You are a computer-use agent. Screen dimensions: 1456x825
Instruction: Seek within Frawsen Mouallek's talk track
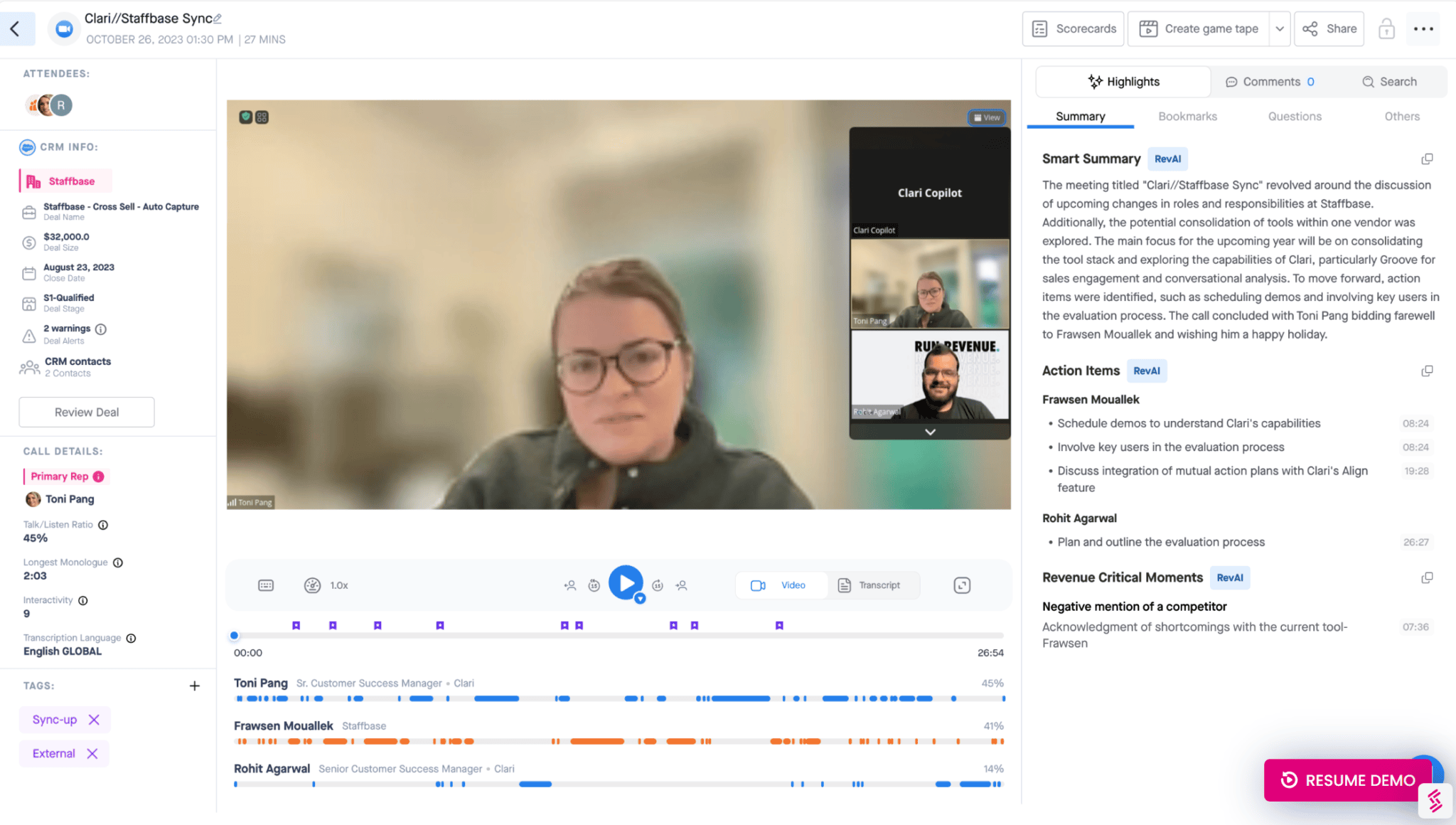pos(619,742)
